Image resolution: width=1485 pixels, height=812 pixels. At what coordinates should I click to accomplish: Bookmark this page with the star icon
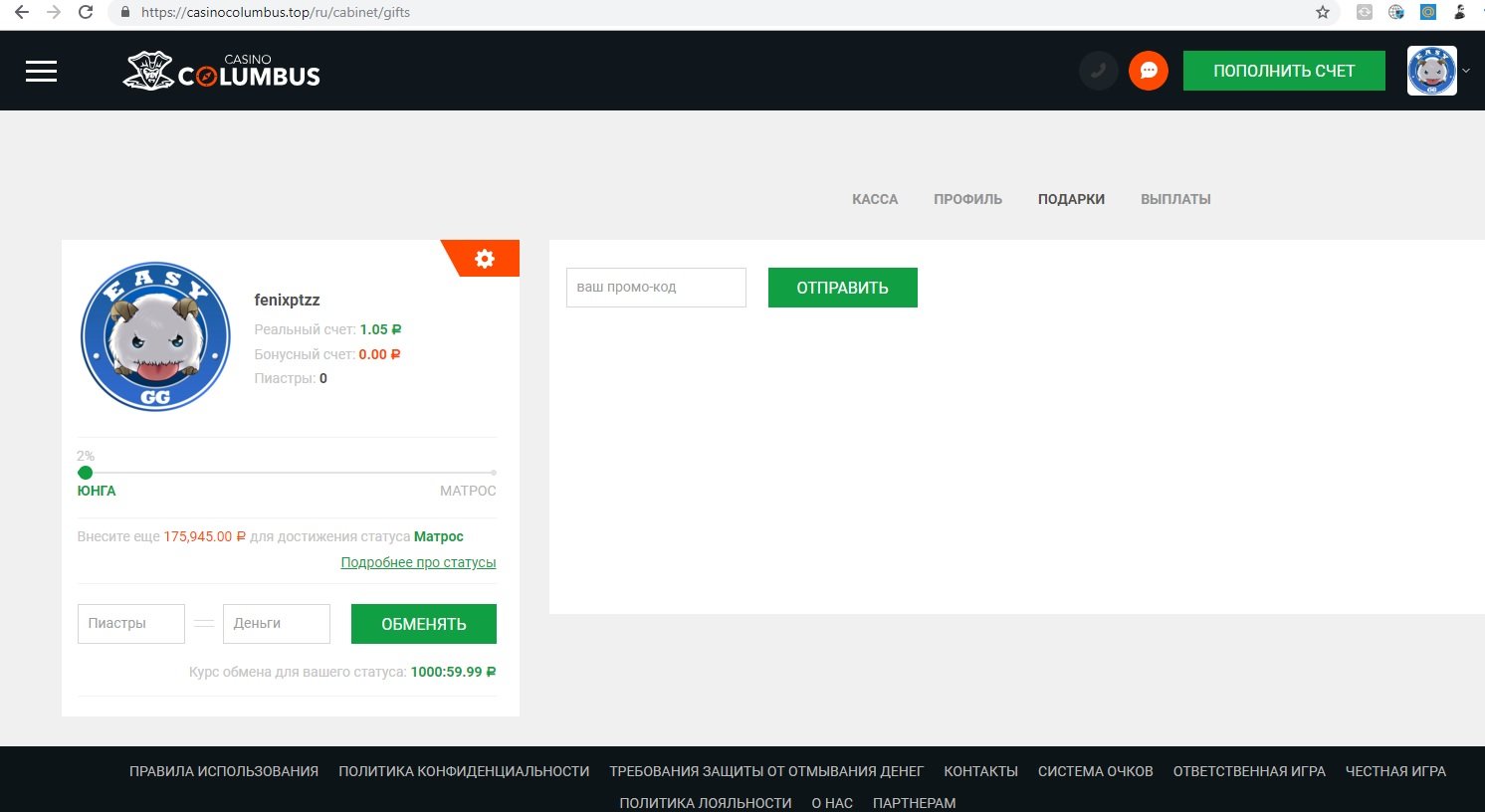pyautogui.click(x=1322, y=13)
